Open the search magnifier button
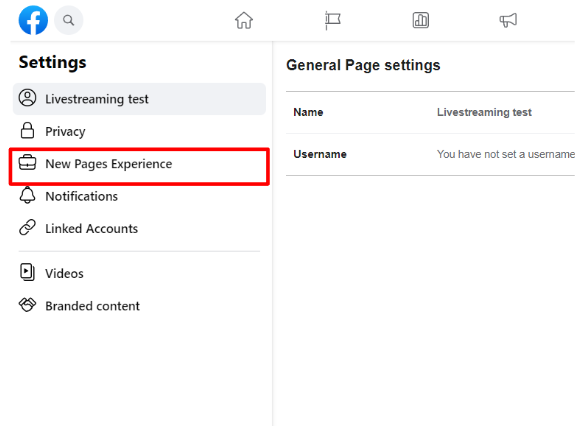 [x=69, y=20]
